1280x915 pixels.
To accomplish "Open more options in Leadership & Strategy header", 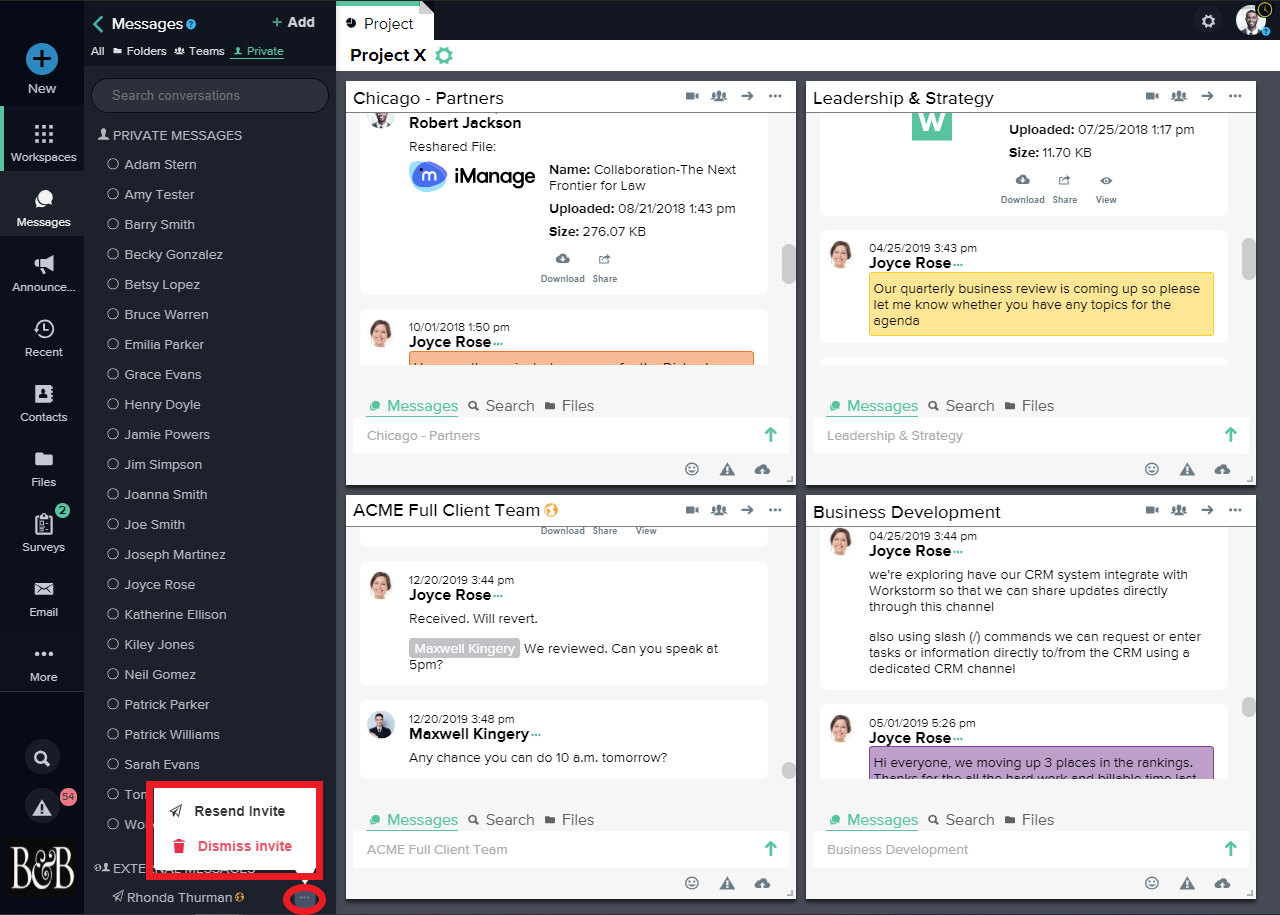I will click(x=1235, y=96).
